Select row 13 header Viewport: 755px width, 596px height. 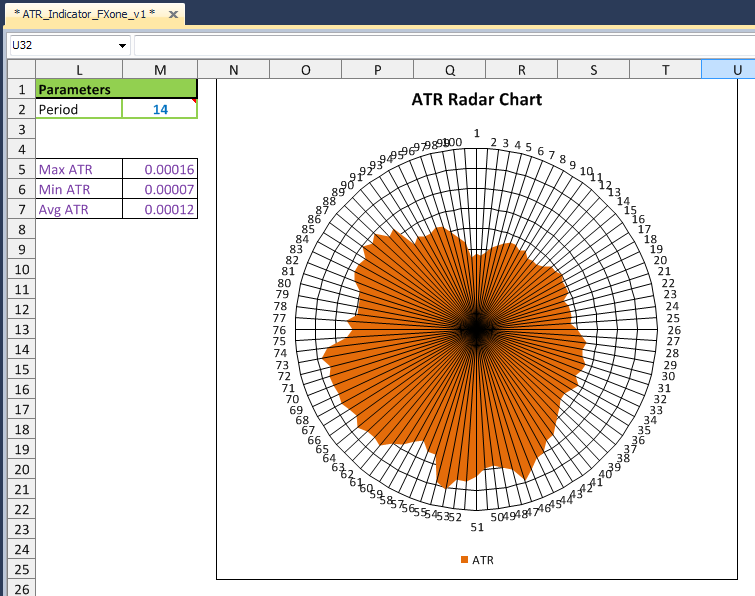tap(20, 329)
